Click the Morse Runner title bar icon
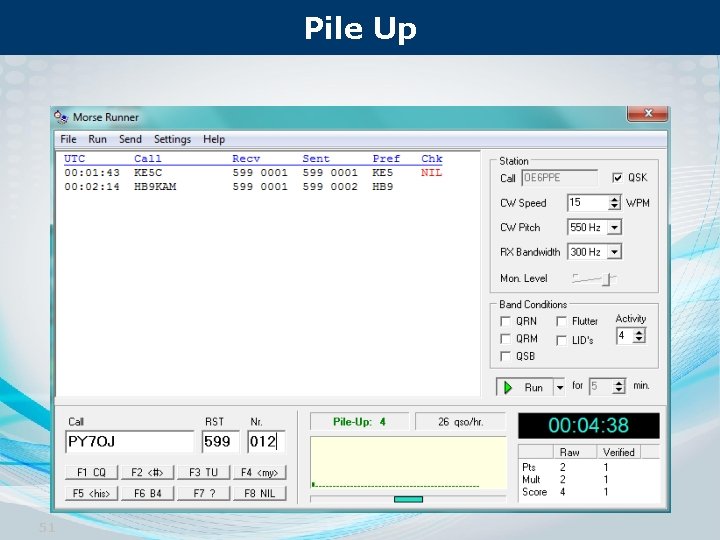The width and height of the screenshot is (720, 540). (x=61, y=117)
